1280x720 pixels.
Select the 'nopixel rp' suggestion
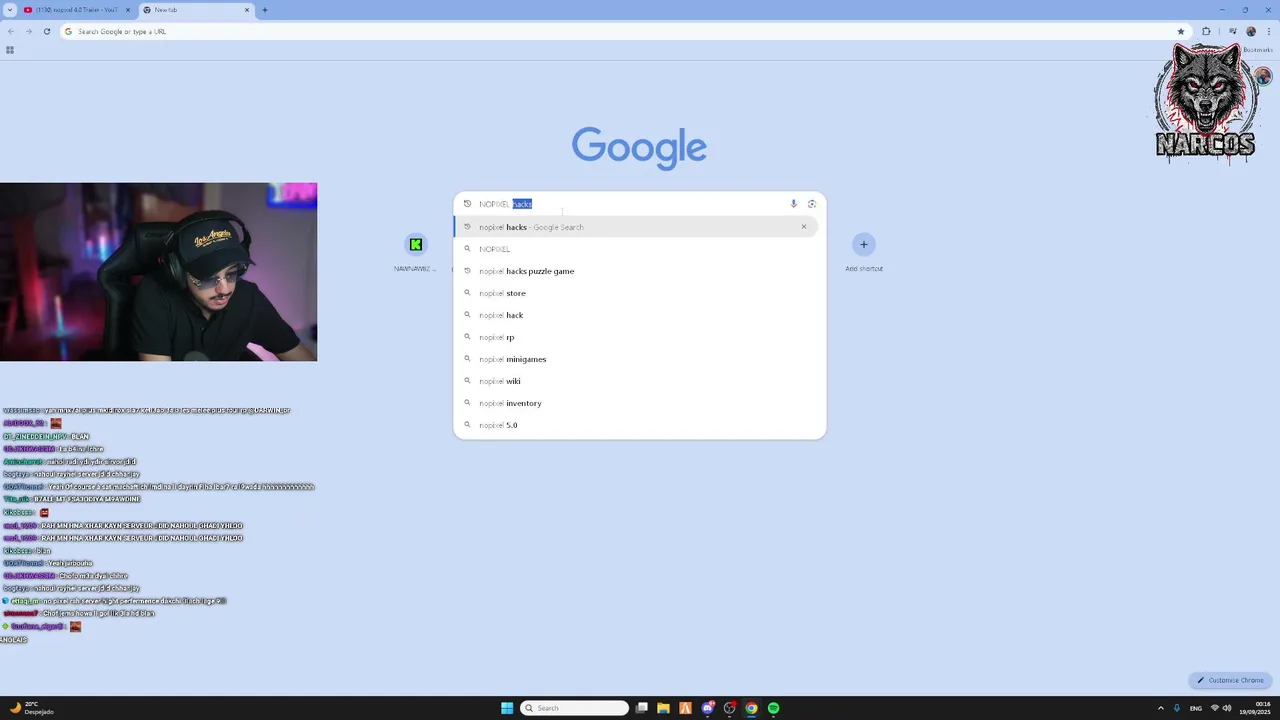tap(636, 337)
